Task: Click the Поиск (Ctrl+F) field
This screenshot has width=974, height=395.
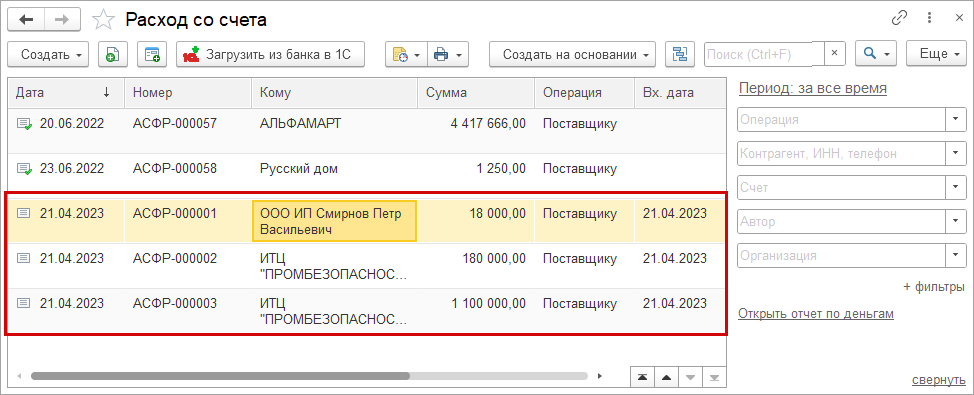Action: 764,55
